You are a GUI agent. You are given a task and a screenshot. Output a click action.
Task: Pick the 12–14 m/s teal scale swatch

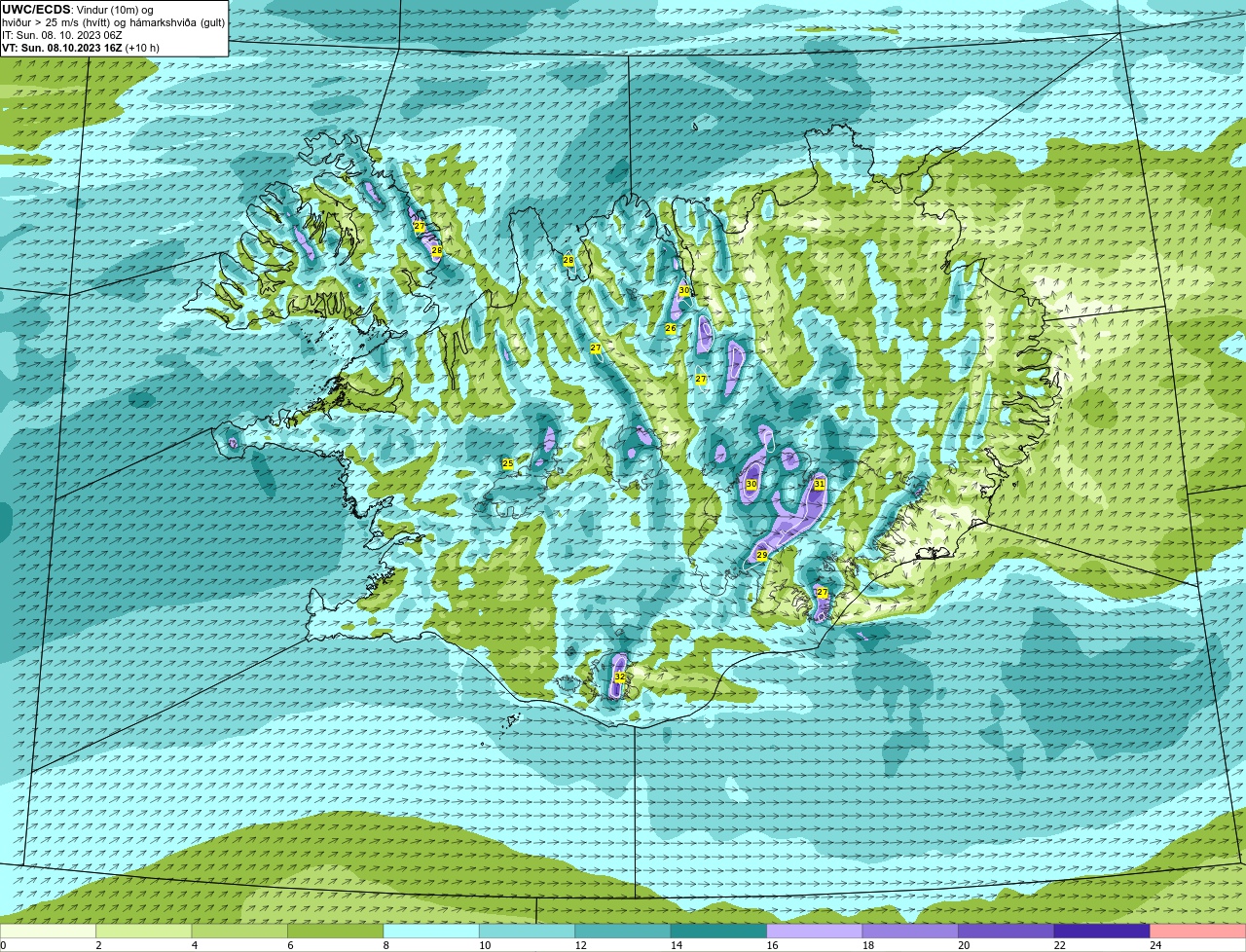(624, 932)
